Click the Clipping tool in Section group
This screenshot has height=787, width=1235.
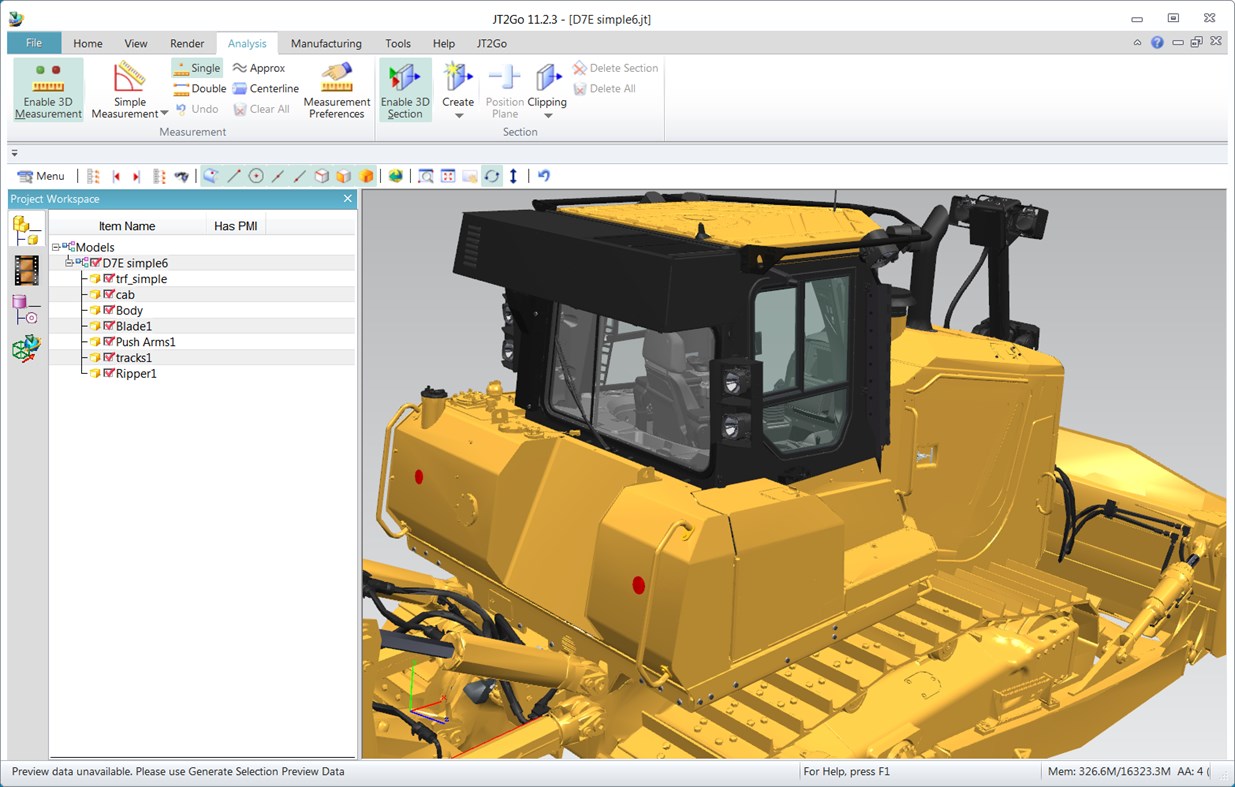[x=548, y=90]
